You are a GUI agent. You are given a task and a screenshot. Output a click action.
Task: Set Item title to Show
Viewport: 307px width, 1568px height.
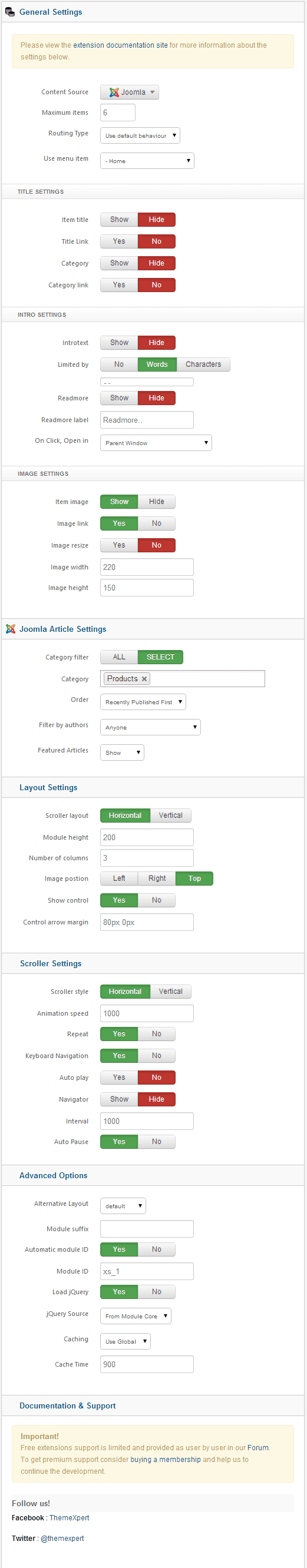click(120, 220)
